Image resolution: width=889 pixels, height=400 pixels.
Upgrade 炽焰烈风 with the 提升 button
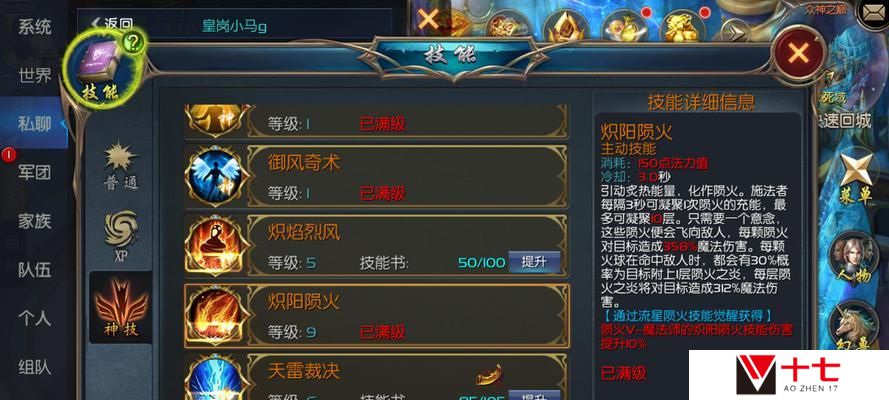coord(534,262)
